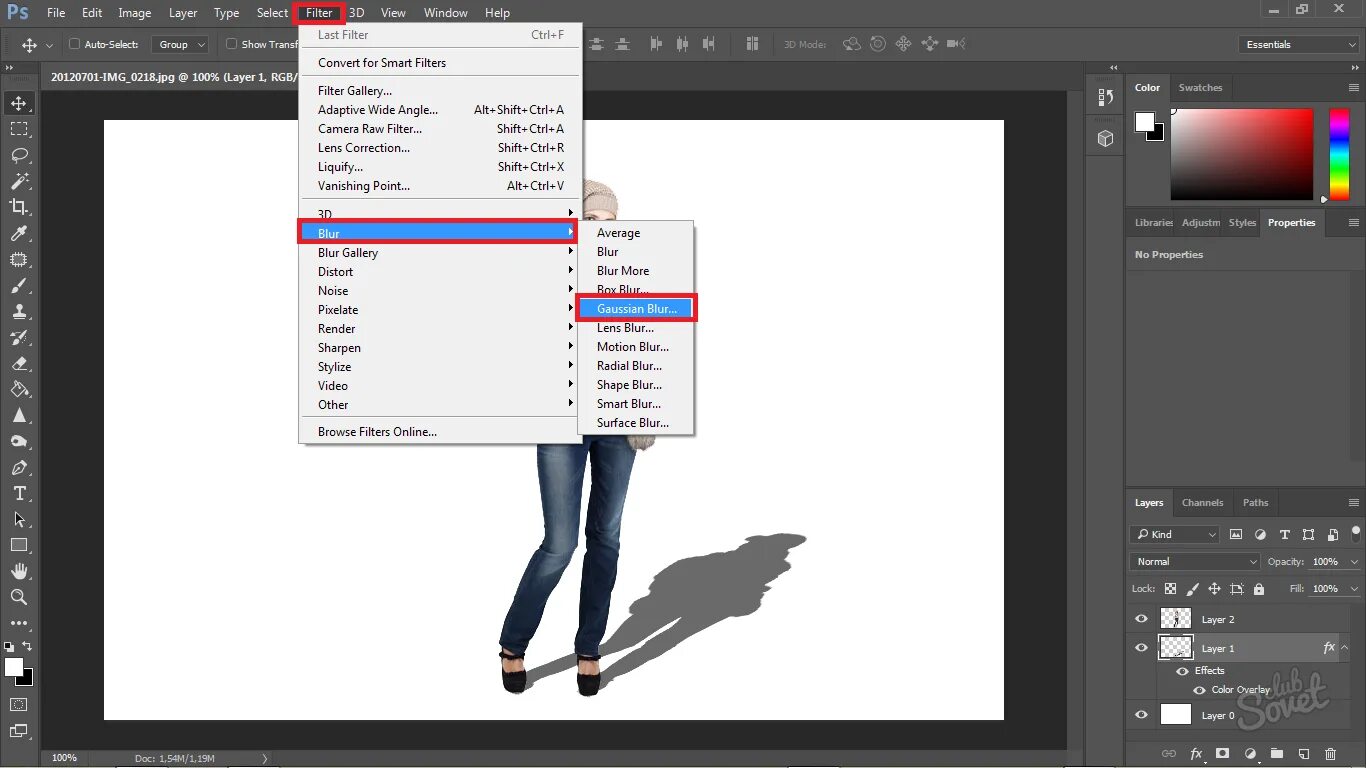The image size is (1366, 768).
Task: Open the fx layer style menu in Layers footer
Action: point(1196,754)
